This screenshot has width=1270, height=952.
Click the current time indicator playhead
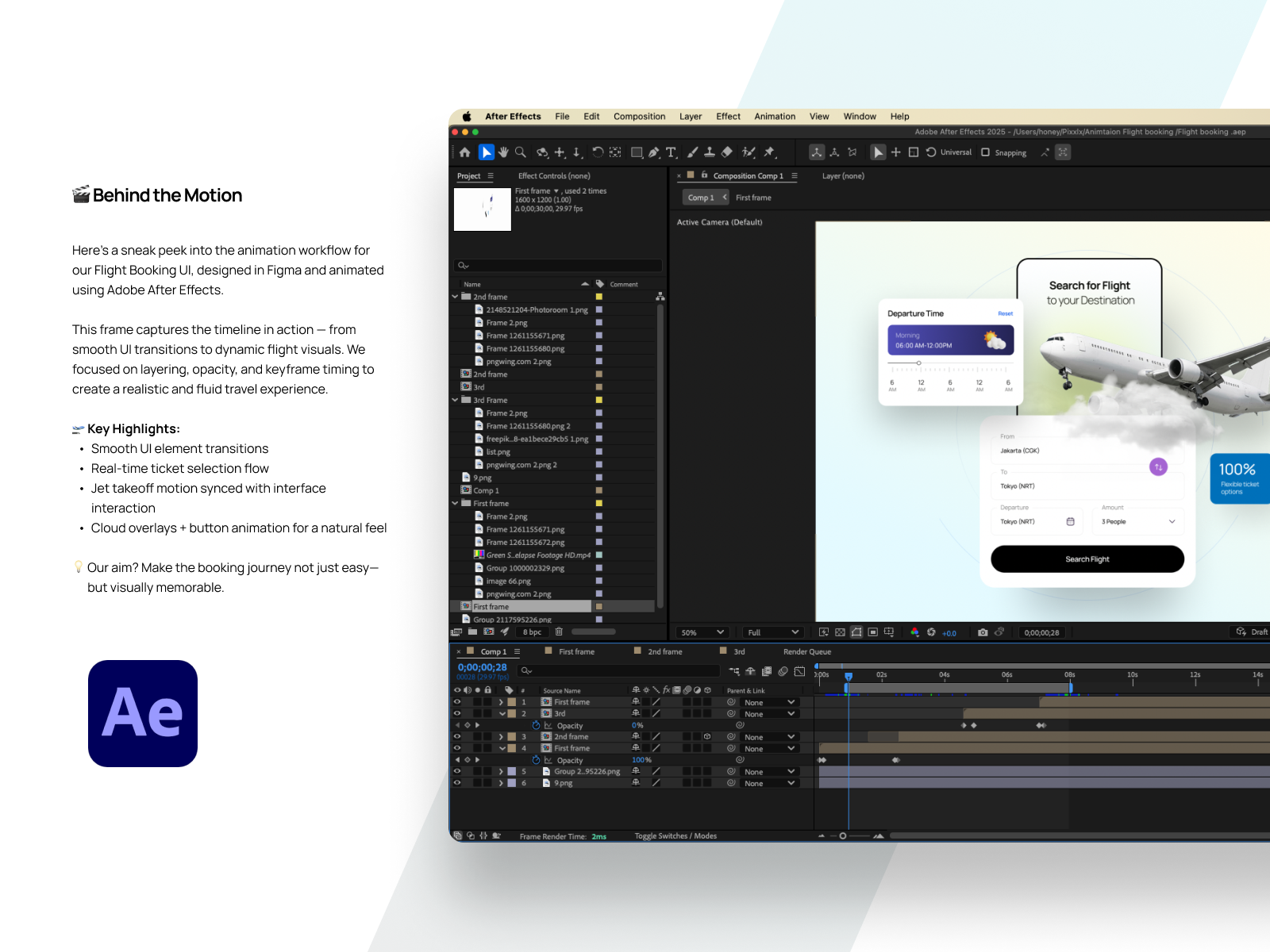tap(849, 677)
